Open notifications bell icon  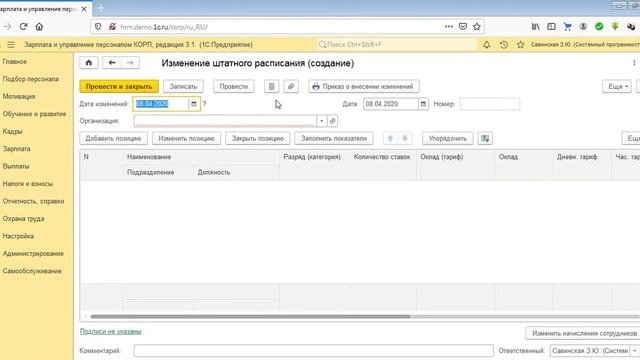pyautogui.click(x=487, y=44)
